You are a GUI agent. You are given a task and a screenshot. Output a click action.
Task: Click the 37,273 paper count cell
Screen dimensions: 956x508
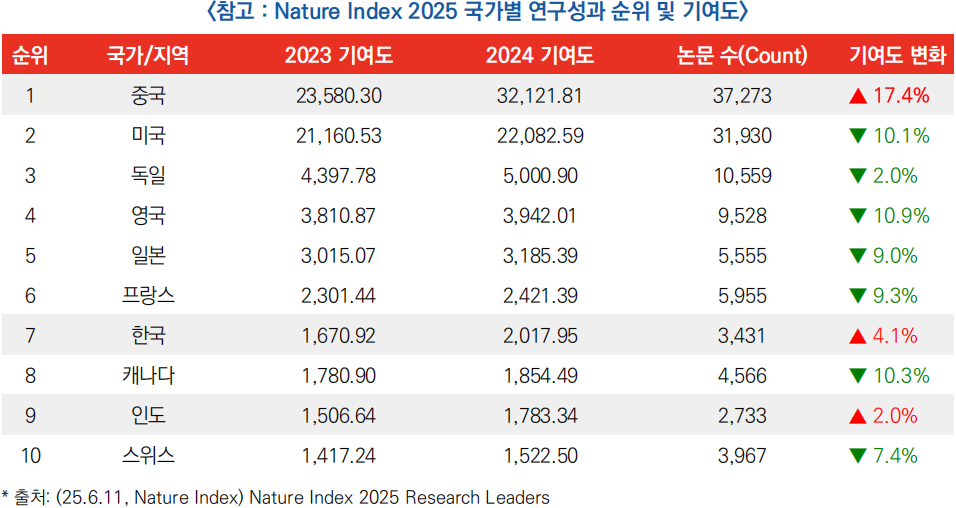click(x=744, y=96)
